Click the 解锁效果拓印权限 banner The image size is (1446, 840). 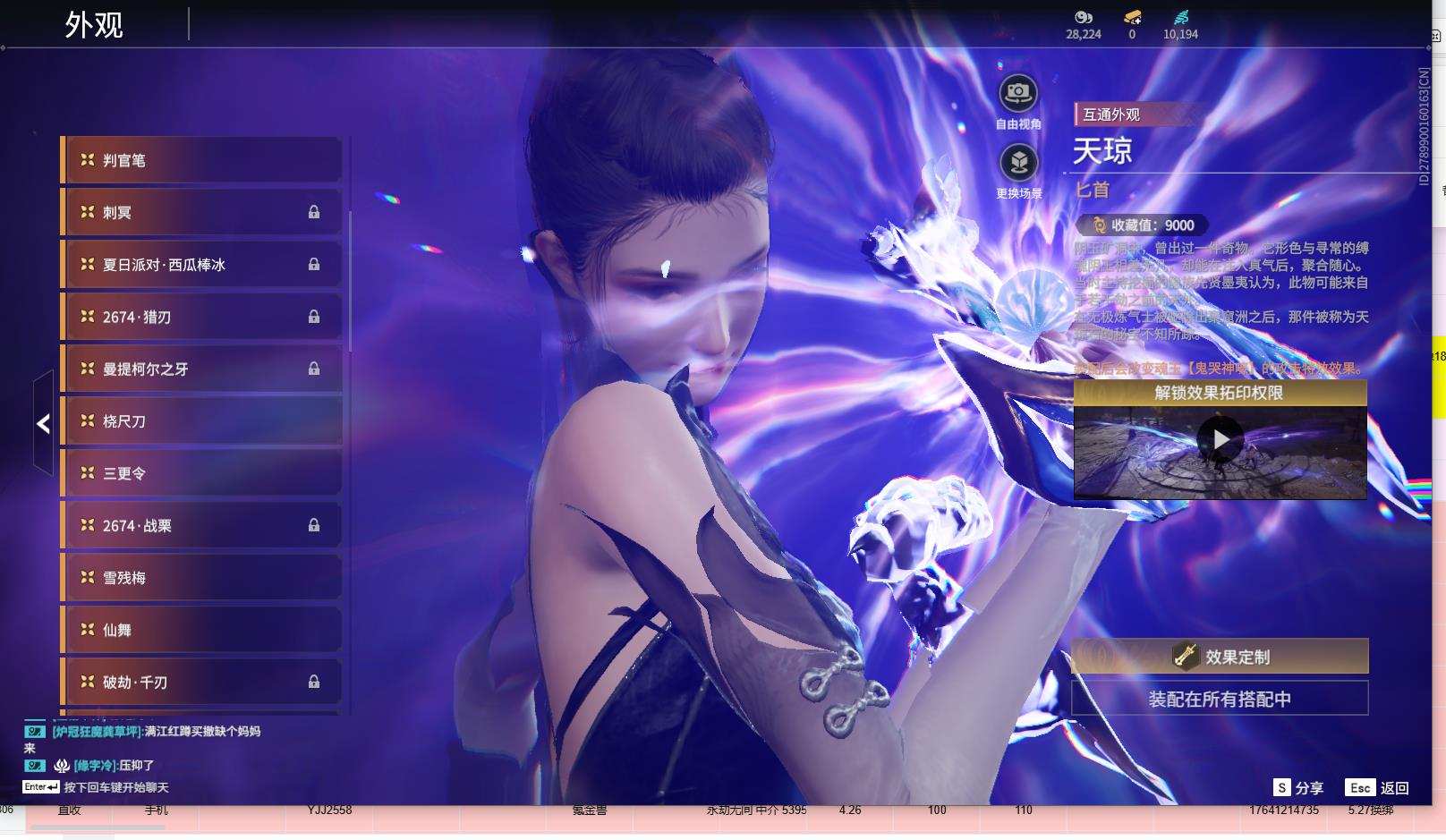coord(1220,393)
